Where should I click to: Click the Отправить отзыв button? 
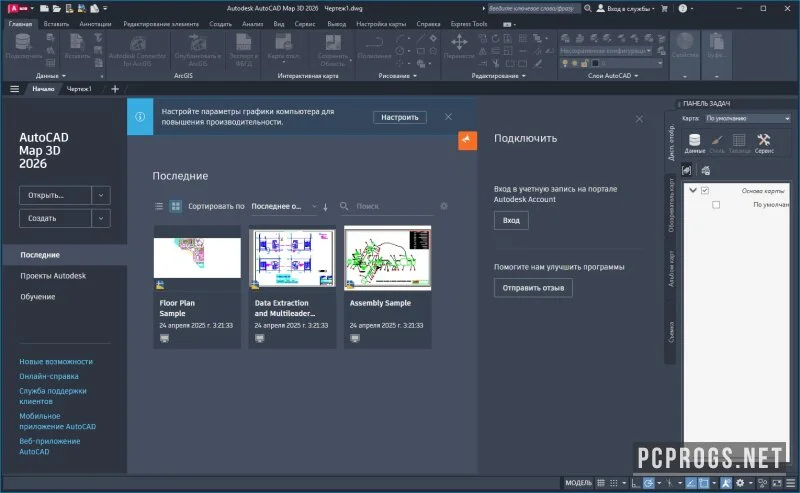click(x=533, y=288)
